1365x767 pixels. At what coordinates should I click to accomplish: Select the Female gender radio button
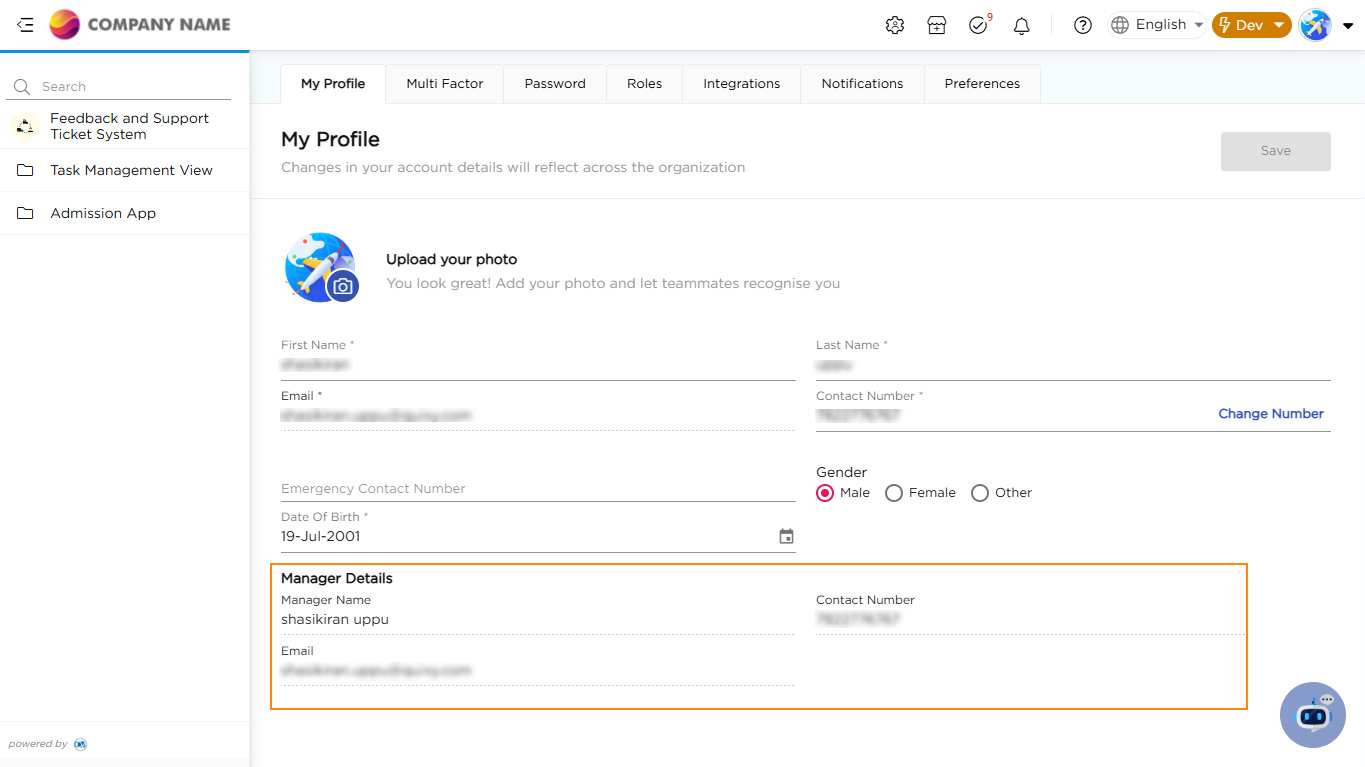tap(894, 493)
